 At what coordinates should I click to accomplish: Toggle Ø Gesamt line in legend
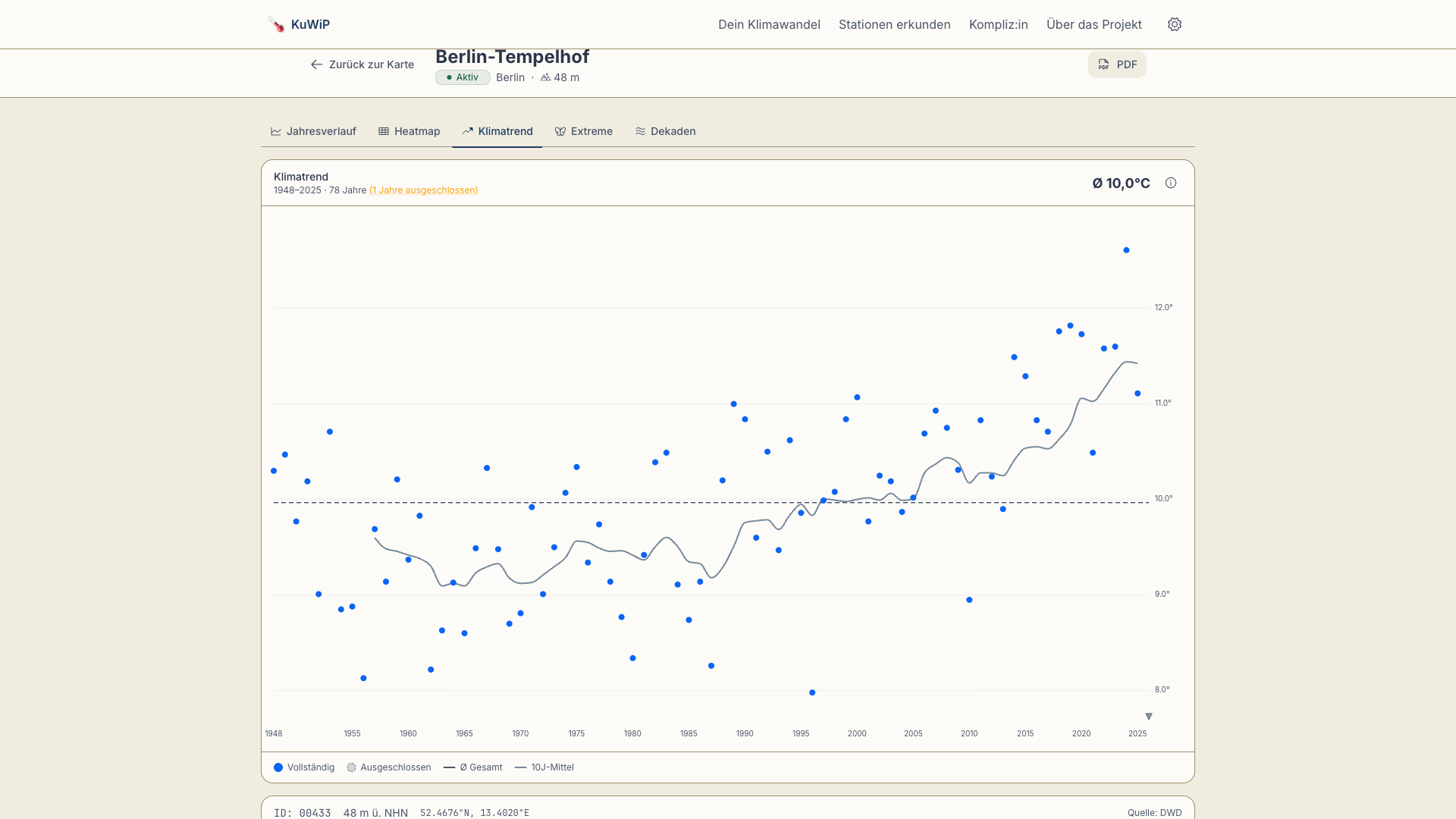click(472, 767)
